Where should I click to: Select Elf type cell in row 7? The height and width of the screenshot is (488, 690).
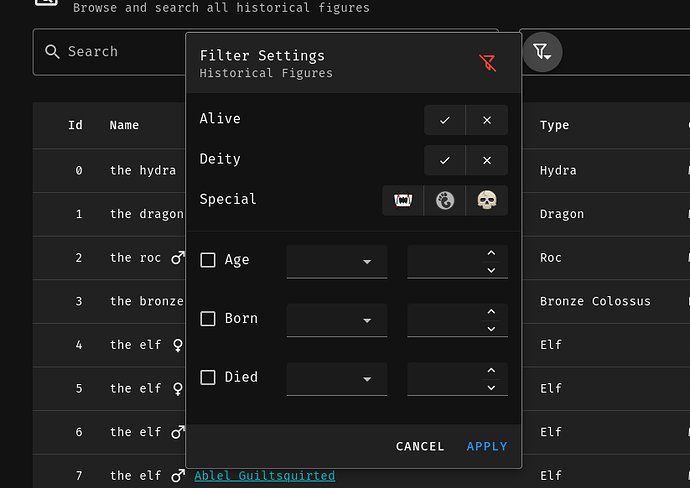point(551,476)
